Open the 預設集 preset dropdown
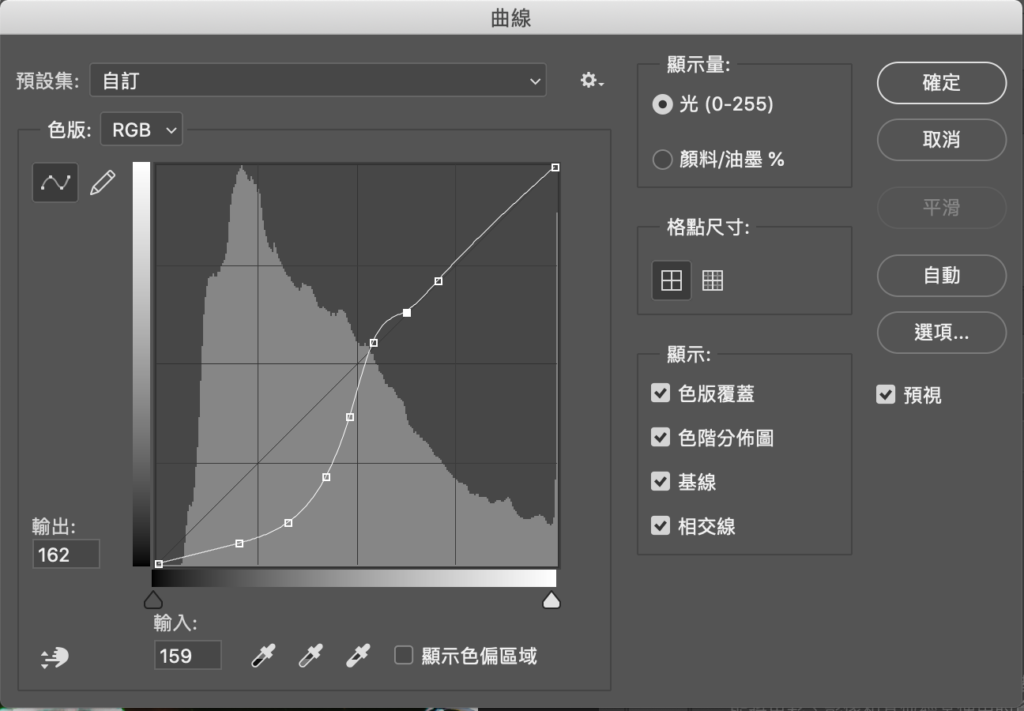This screenshot has width=1024, height=711. coord(318,81)
